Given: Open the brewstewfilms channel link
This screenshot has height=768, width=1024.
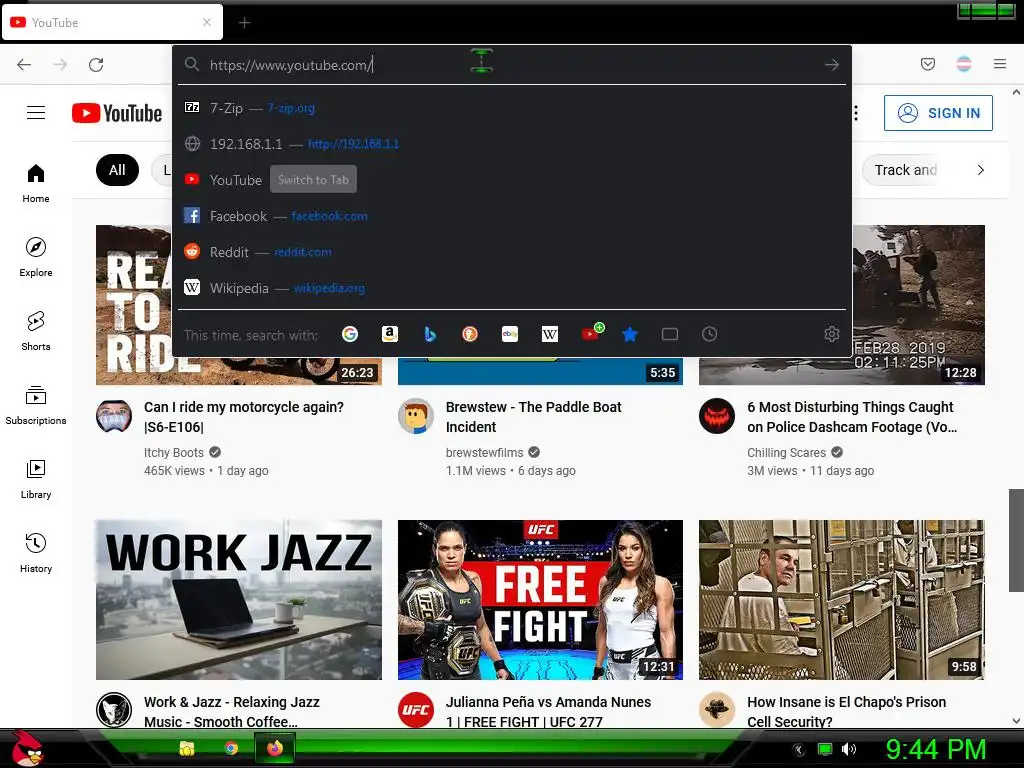Looking at the screenshot, I should point(485,453).
